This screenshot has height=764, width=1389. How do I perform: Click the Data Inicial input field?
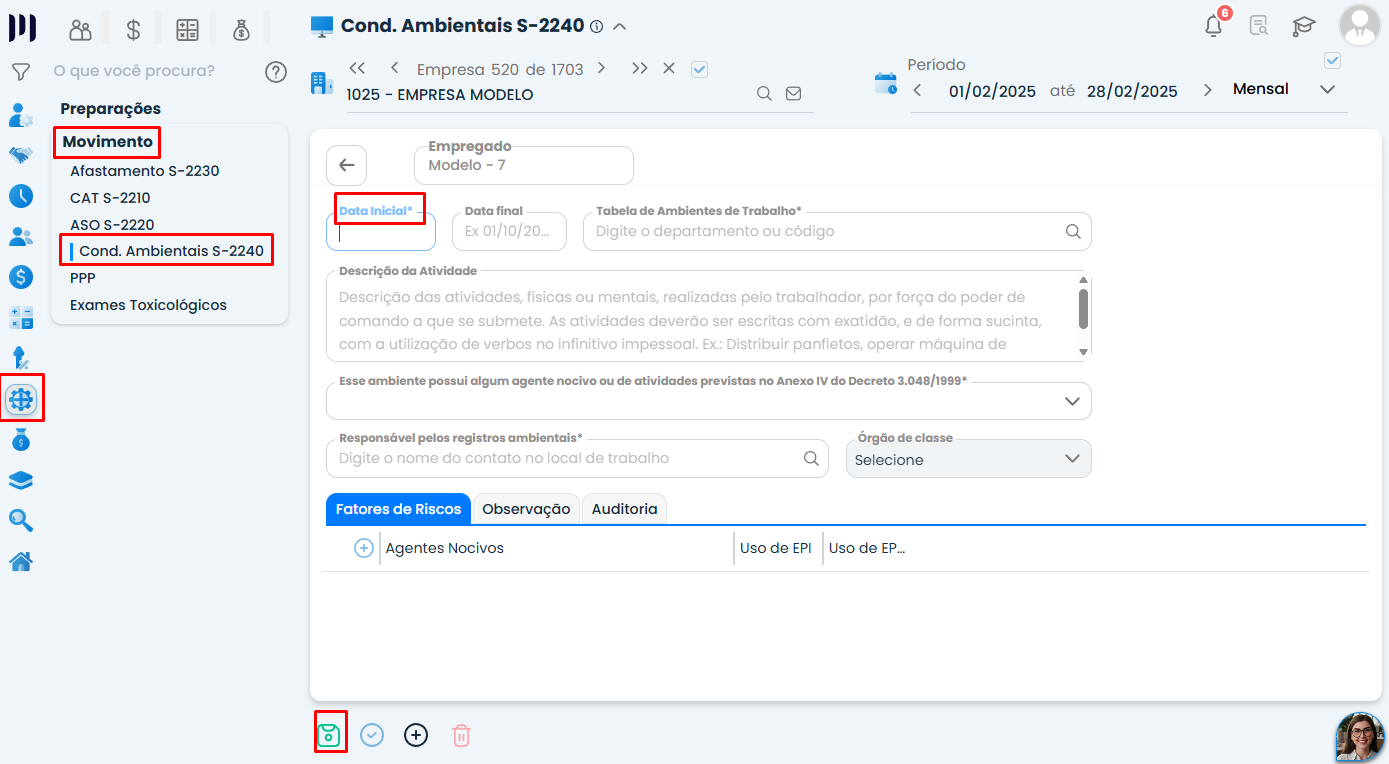click(381, 231)
